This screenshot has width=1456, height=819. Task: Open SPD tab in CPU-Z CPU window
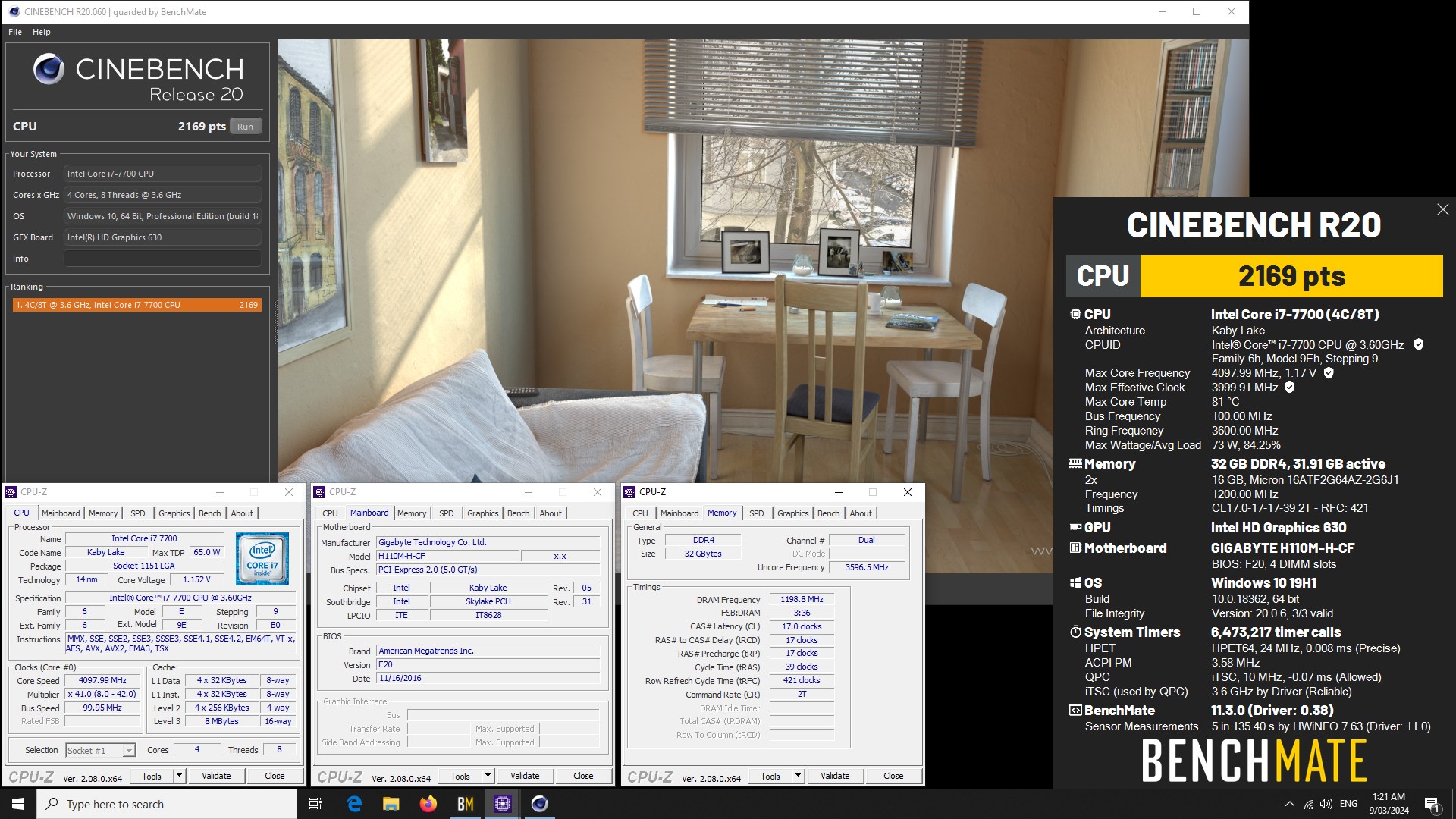point(137,513)
